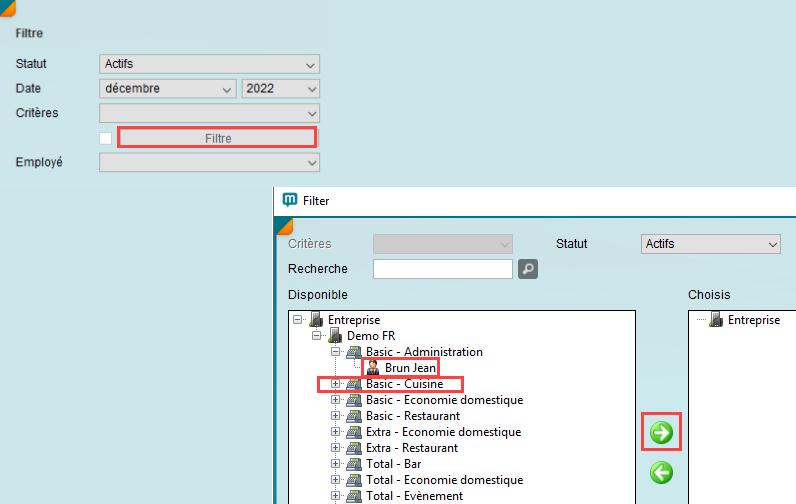Screen dimensions: 796x504
Task: Click the Recherche text field
Action: (442, 268)
